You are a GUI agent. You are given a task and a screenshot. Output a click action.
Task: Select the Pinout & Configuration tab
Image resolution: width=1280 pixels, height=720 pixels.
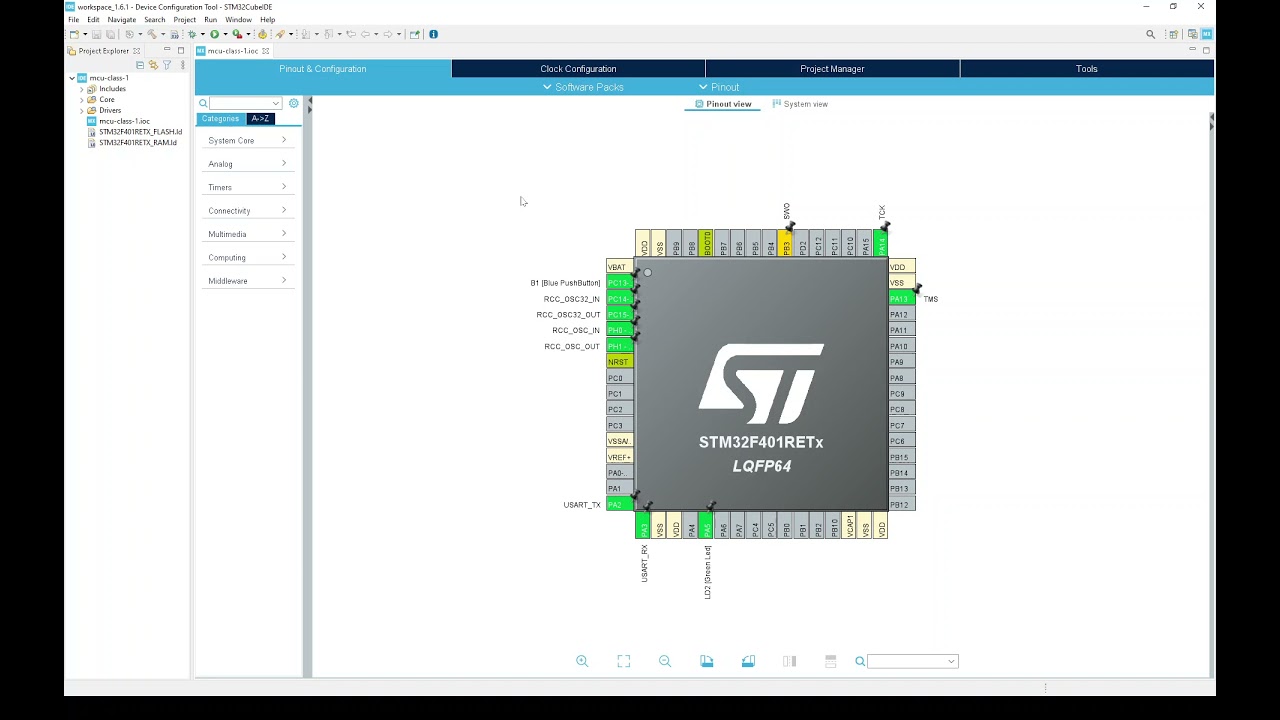[323, 69]
